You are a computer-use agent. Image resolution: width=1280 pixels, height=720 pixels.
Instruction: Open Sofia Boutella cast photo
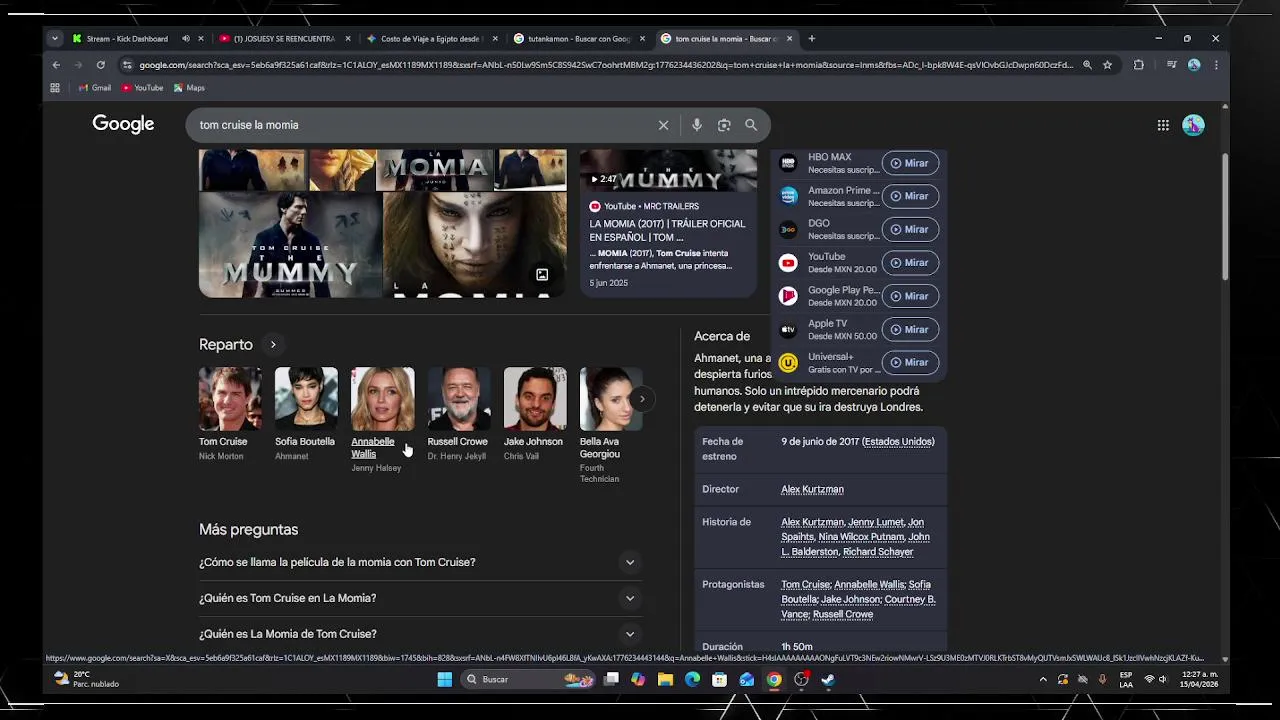(306, 399)
